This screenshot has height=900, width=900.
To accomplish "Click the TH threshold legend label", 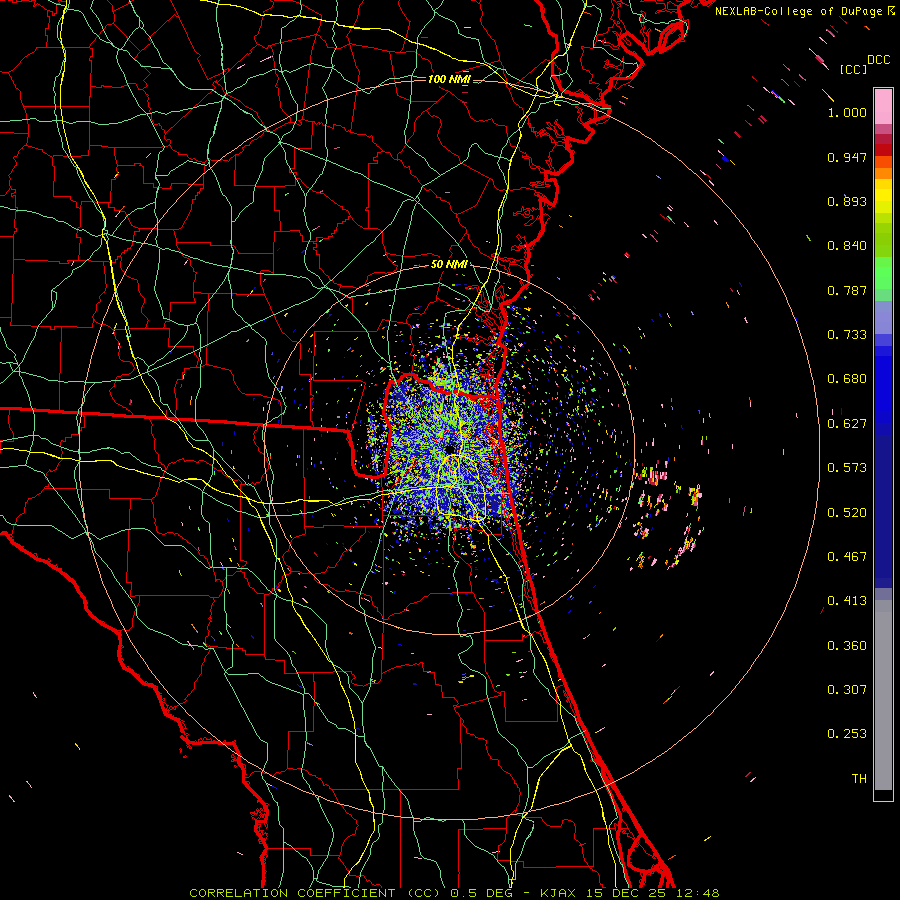I will pos(859,779).
